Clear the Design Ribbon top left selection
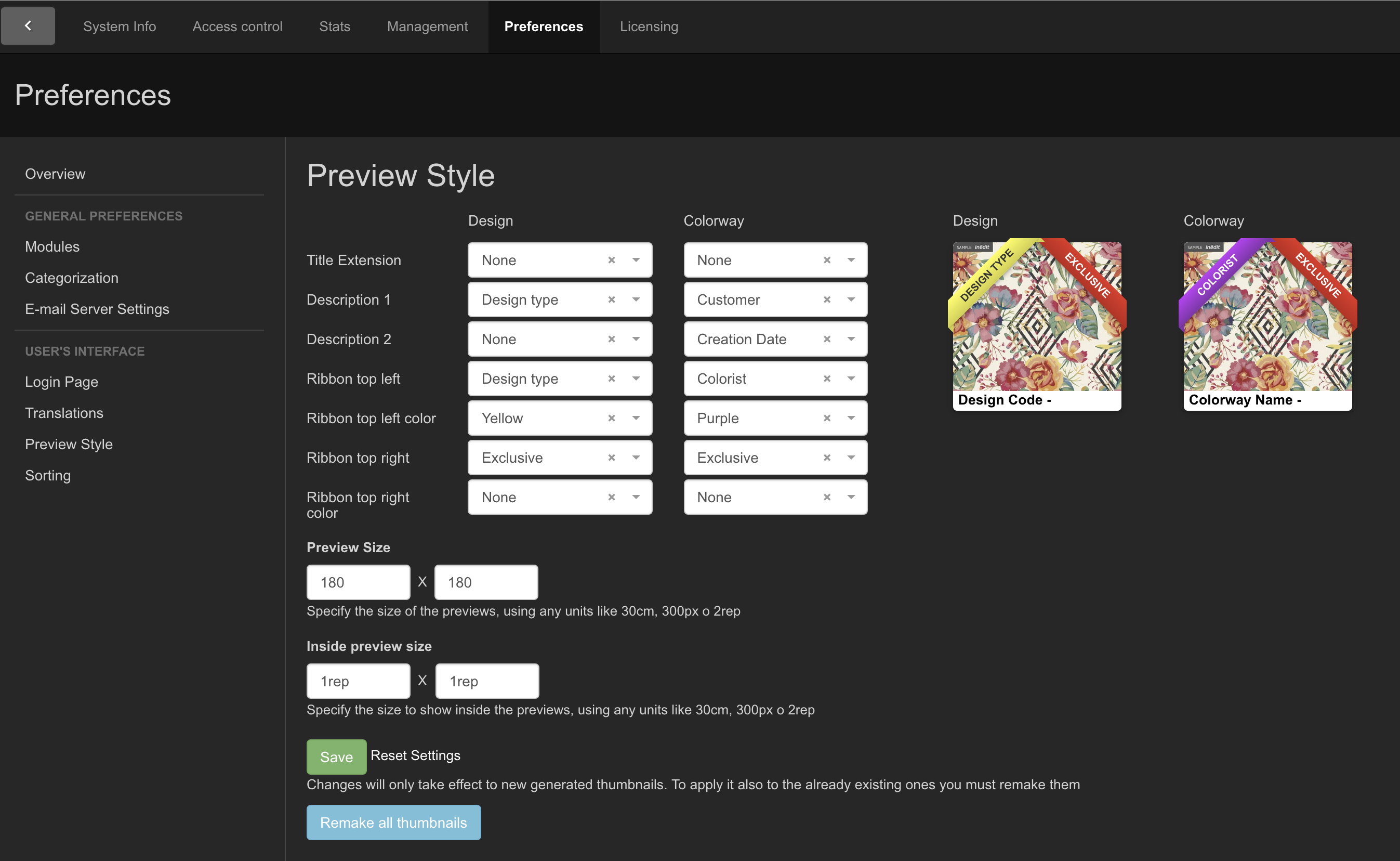This screenshot has width=1400, height=861. pyautogui.click(x=611, y=379)
